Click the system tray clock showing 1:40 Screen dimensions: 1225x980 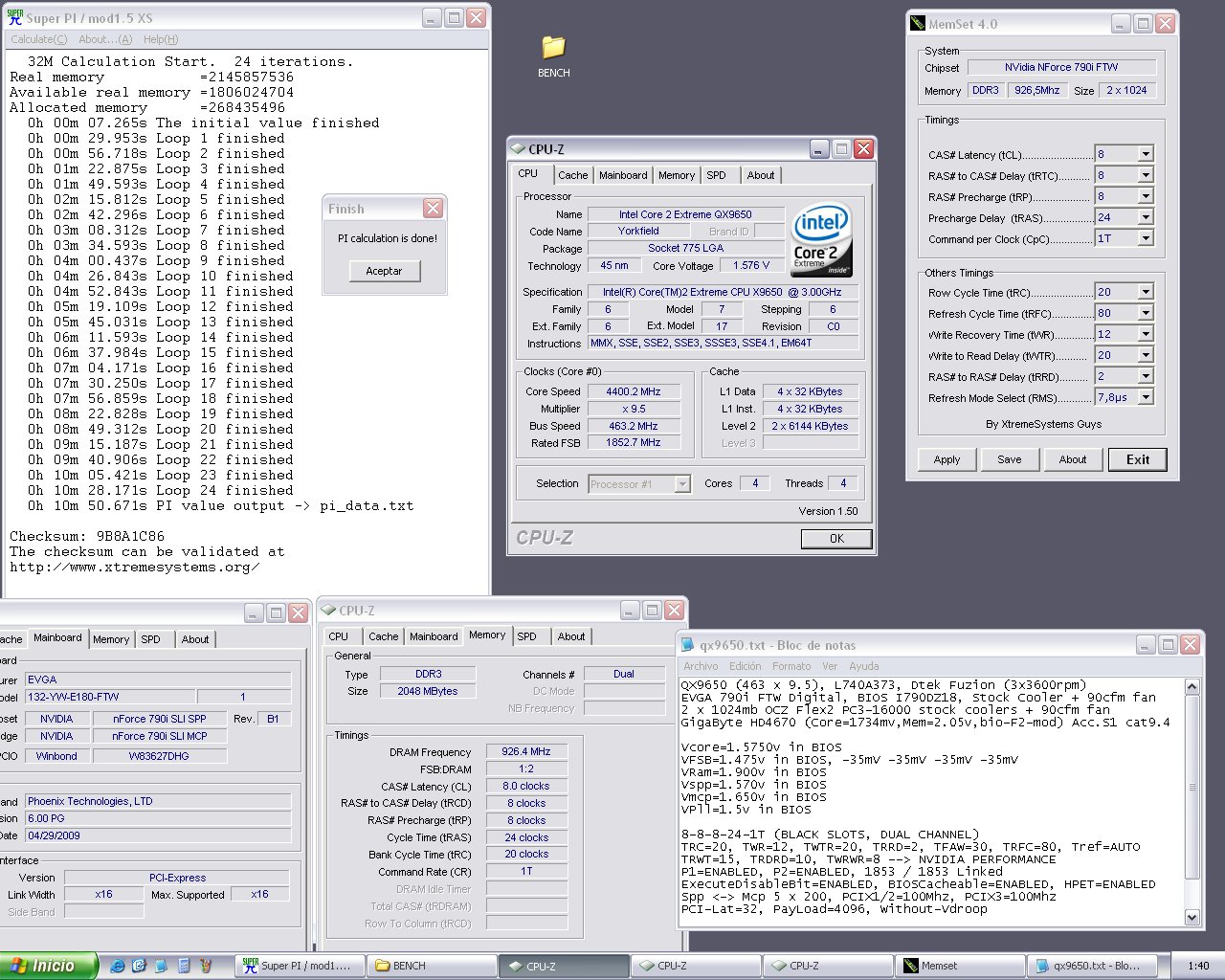coord(1198,966)
